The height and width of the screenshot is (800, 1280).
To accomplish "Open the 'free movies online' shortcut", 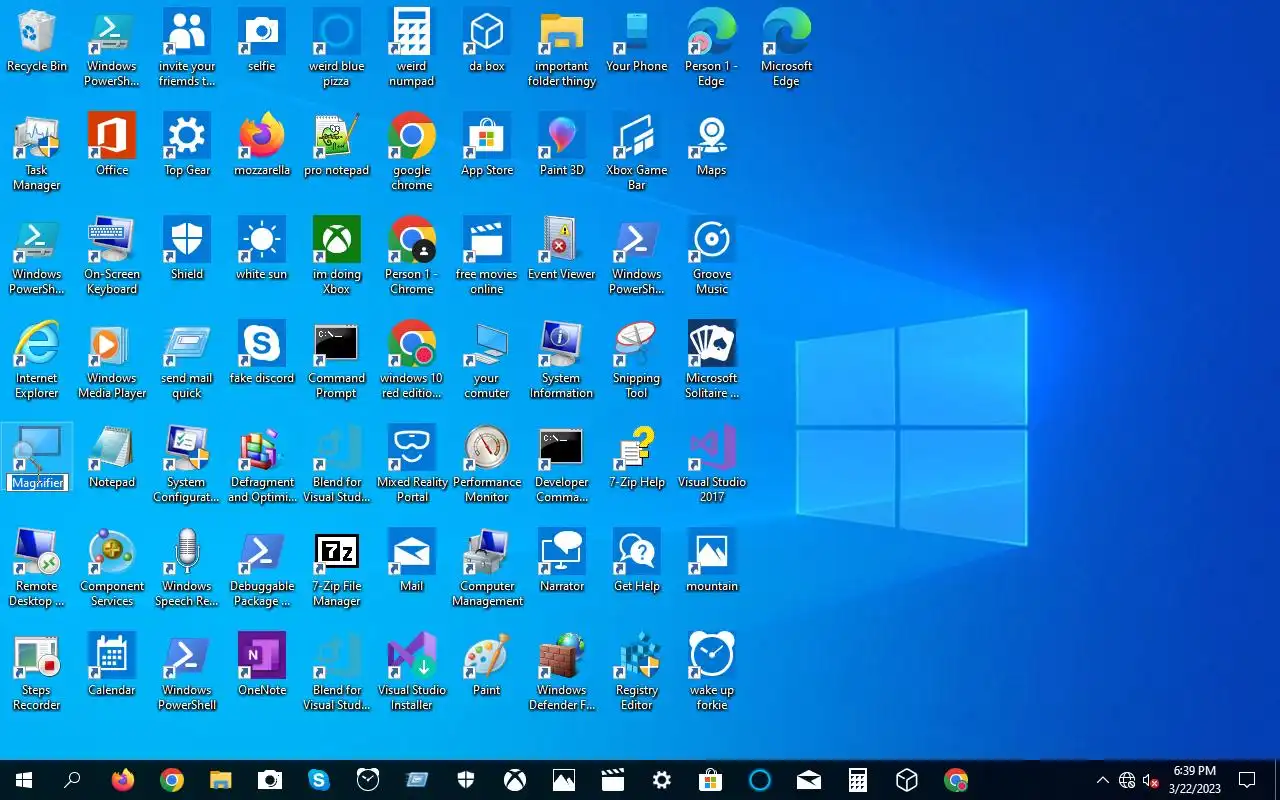I will (487, 256).
